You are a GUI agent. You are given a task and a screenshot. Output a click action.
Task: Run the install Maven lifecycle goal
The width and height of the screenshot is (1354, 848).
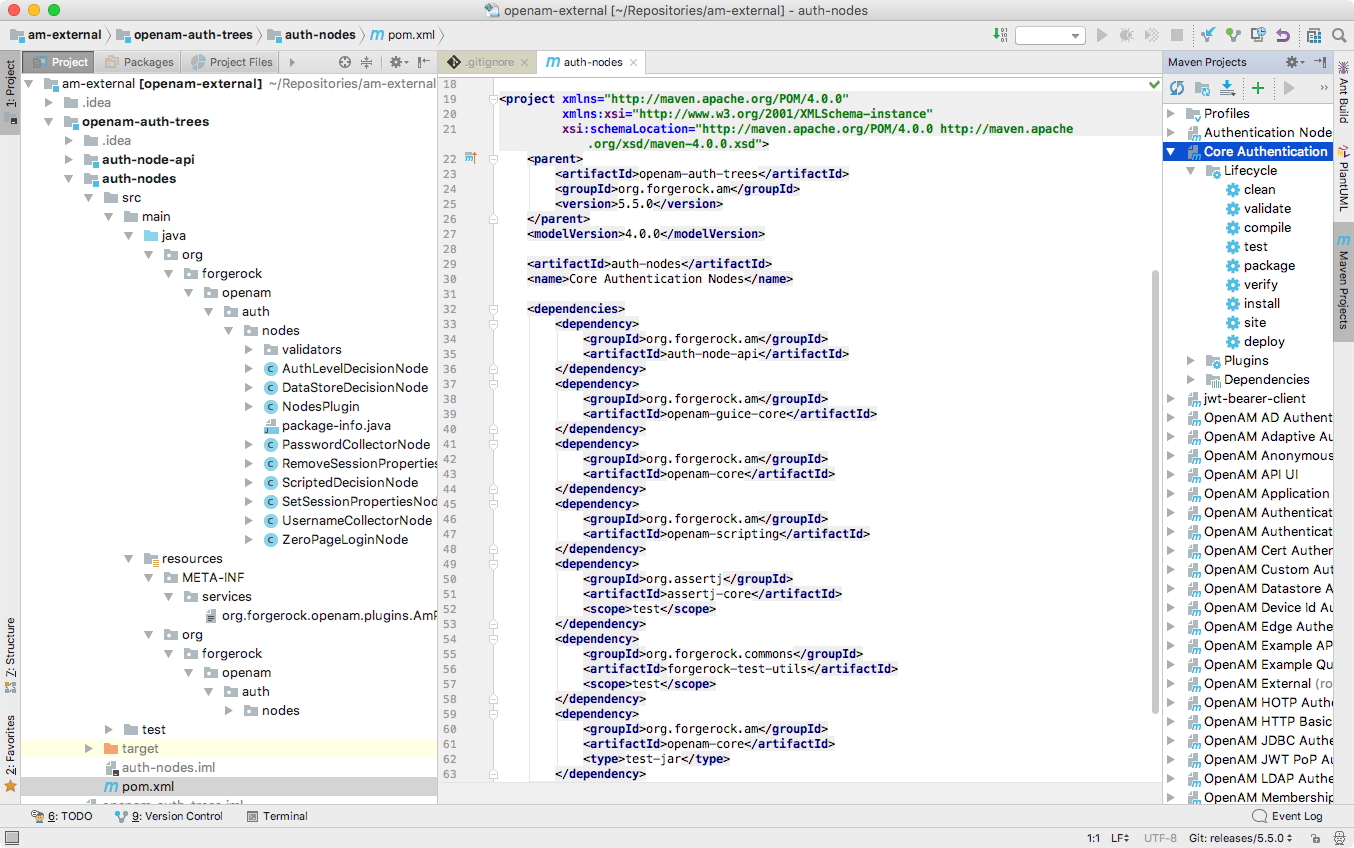(1260, 303)
